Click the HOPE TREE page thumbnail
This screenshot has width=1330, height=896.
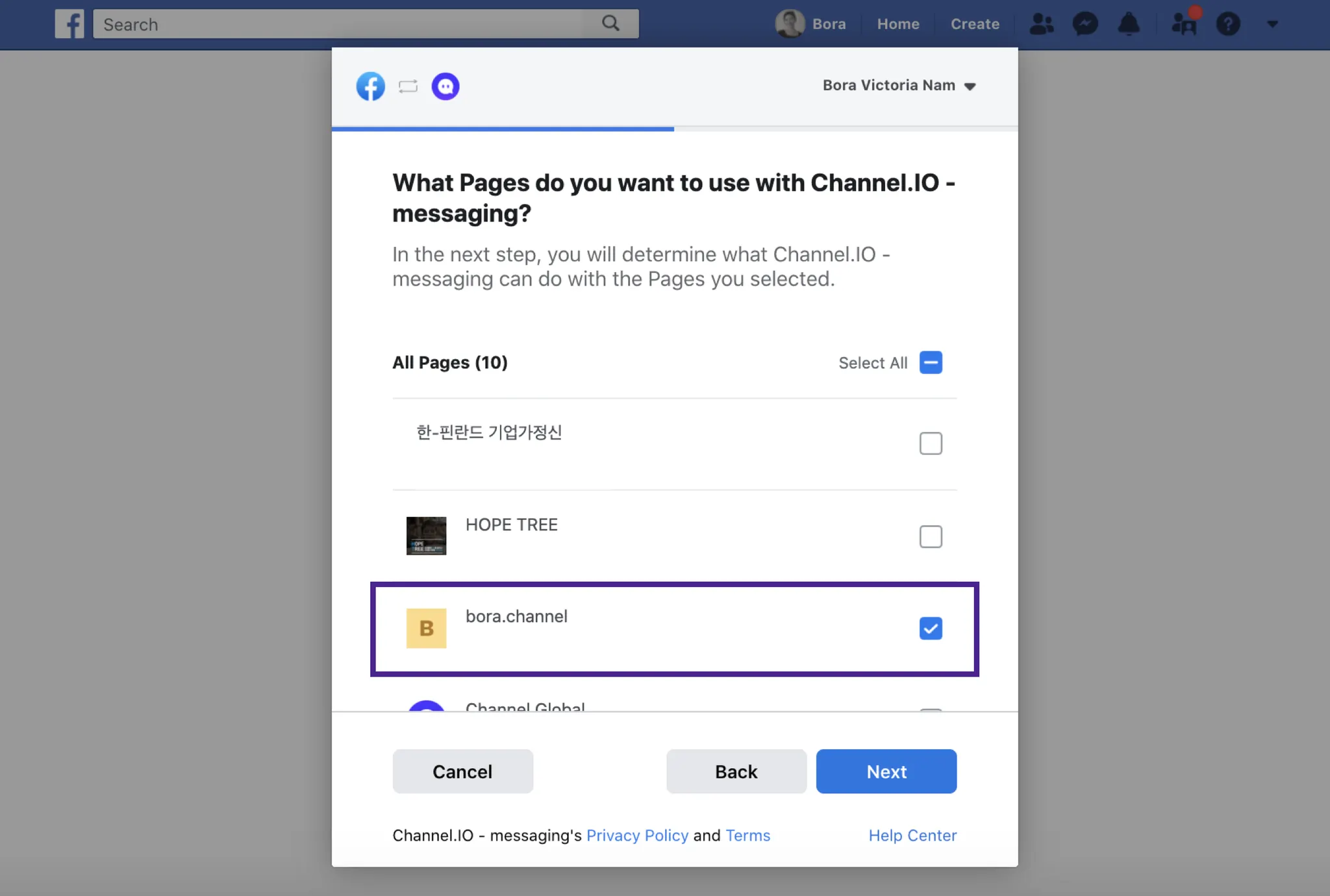click(x=426, y=536)
